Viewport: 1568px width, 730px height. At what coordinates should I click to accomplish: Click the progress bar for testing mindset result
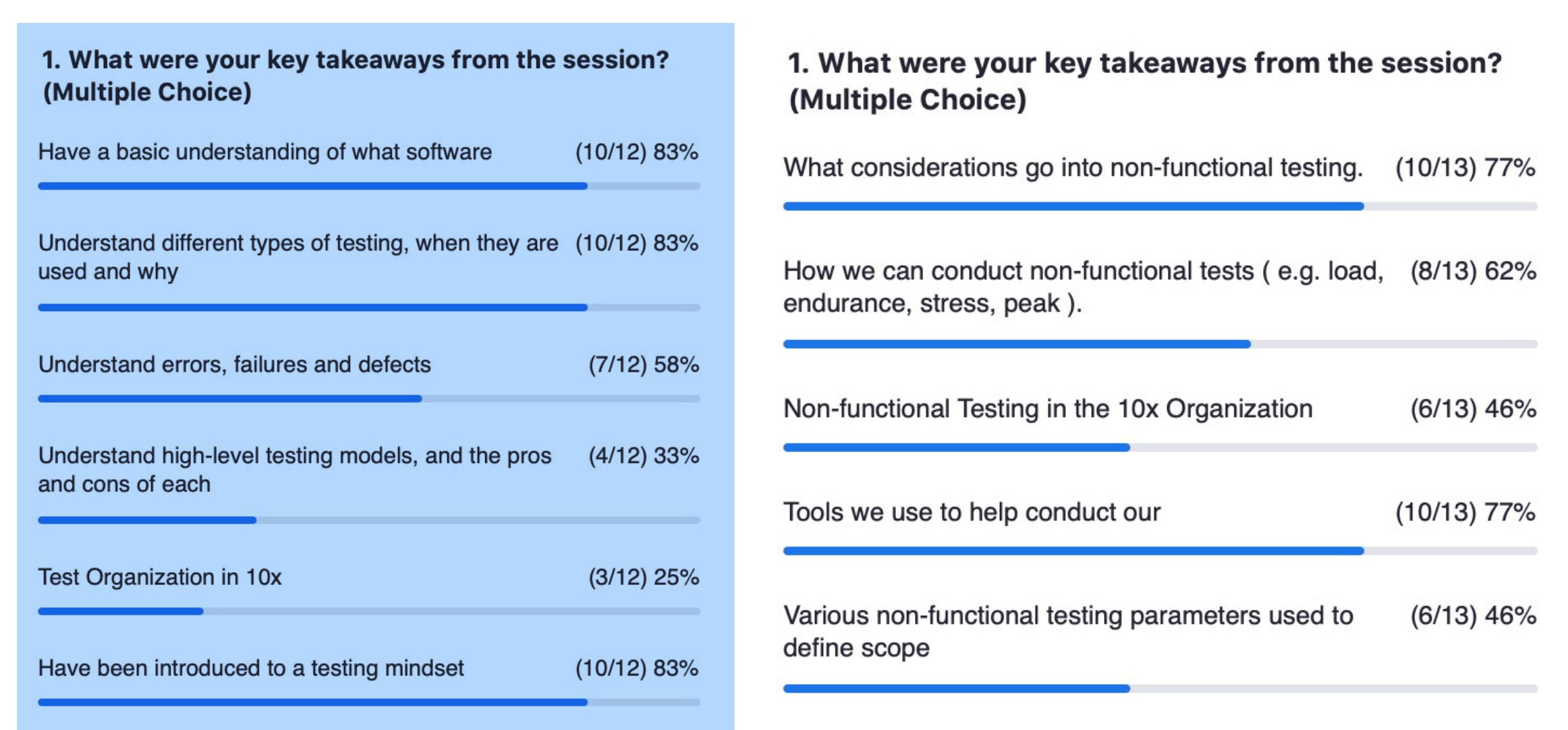(x=369, y=702)
